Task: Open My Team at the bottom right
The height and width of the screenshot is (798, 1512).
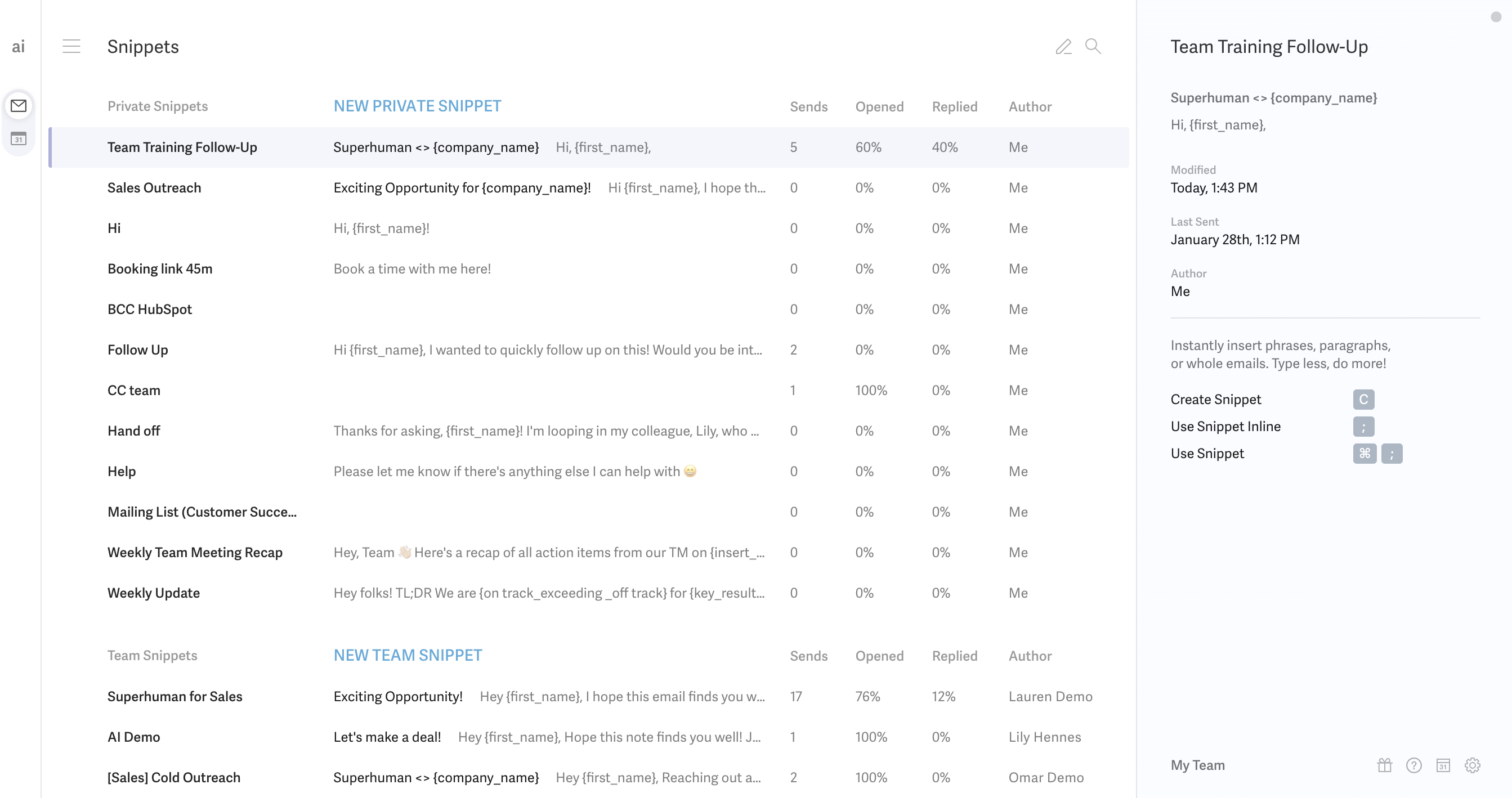Action: pyautogui.click(x=1197, y=765)
